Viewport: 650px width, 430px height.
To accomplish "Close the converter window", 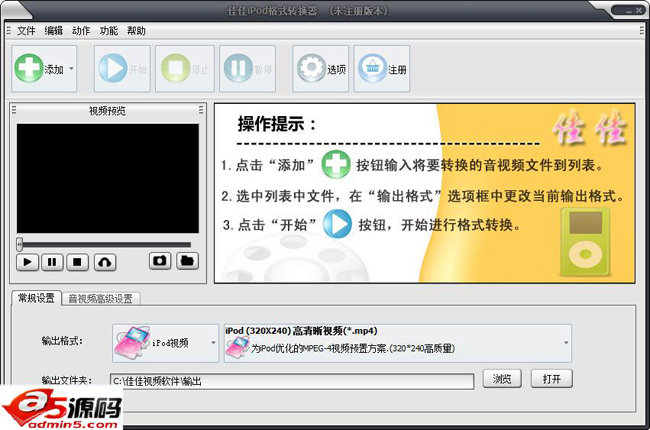I will pyautogui.click(x=639, y=10).
